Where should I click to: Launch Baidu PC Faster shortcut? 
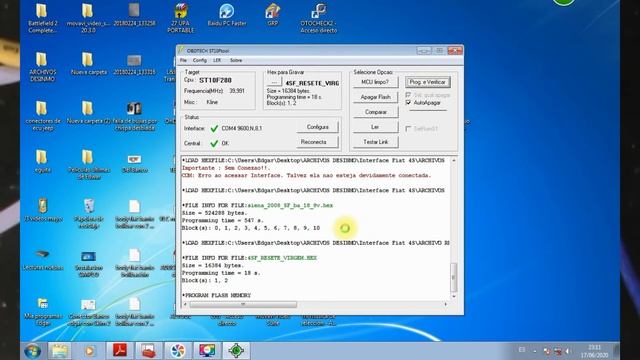pos(227,15)
